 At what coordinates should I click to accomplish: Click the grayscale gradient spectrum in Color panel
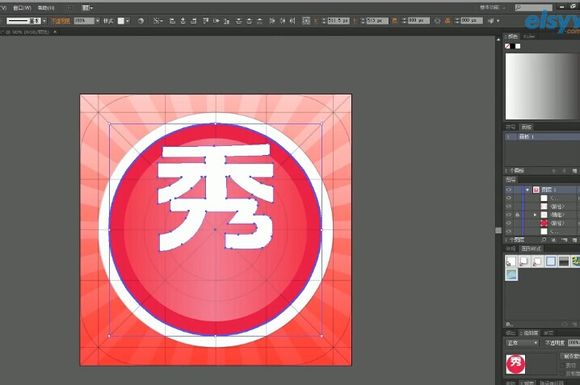click(x=543, y=86)
